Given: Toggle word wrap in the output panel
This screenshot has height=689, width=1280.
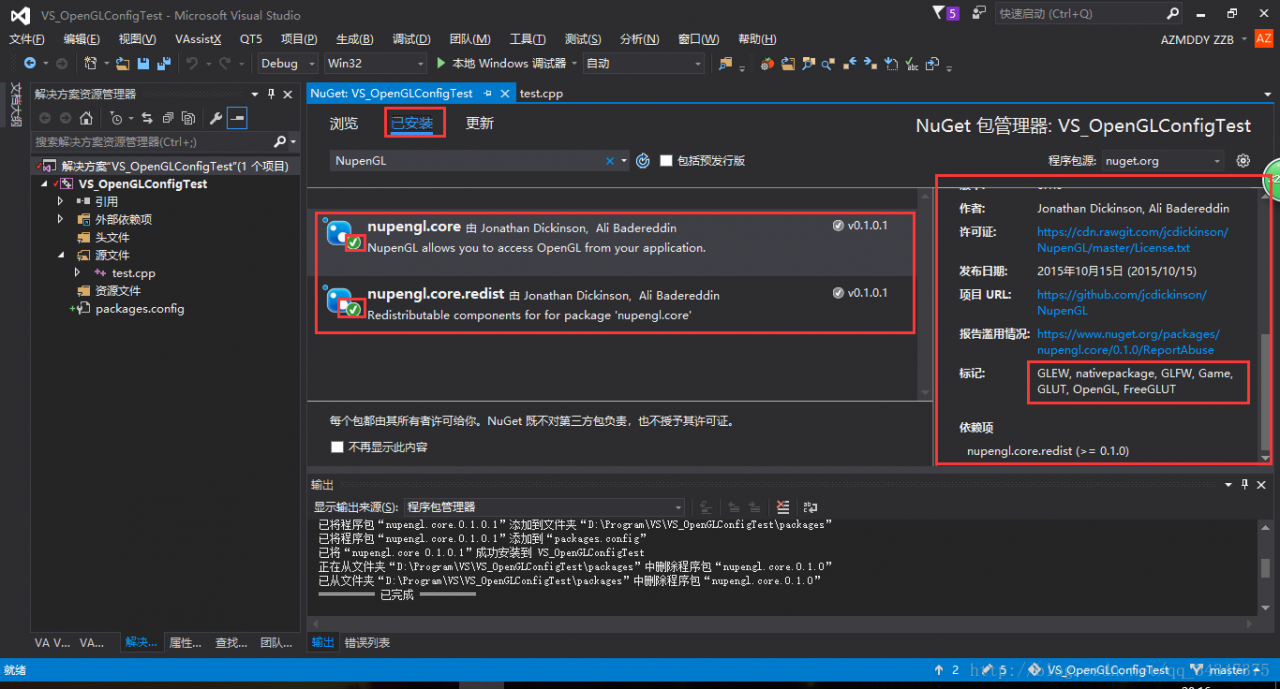Looking at the screenshot, I should click(x=810, y=507).
